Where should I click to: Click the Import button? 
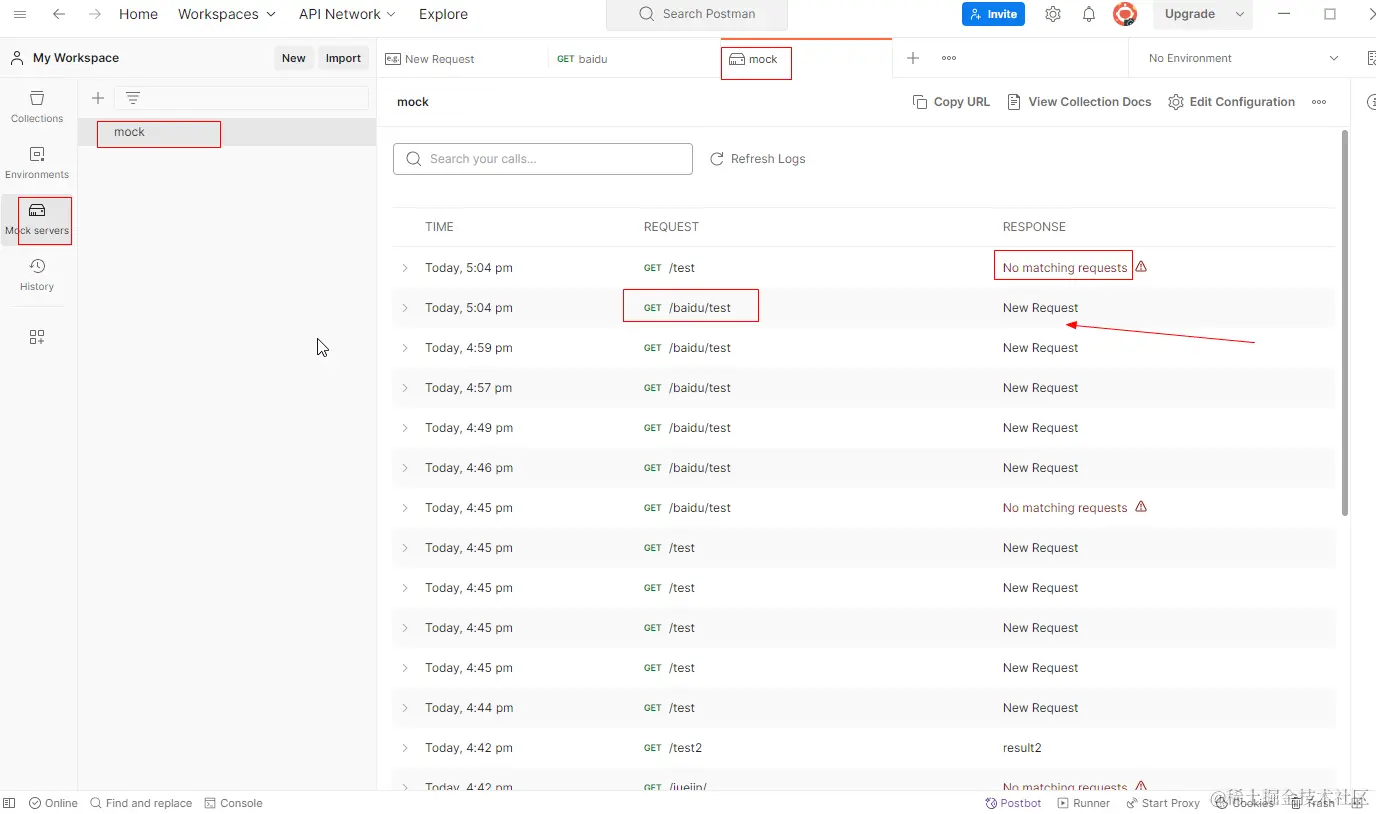pyautogui.click(x=343, y=58)
